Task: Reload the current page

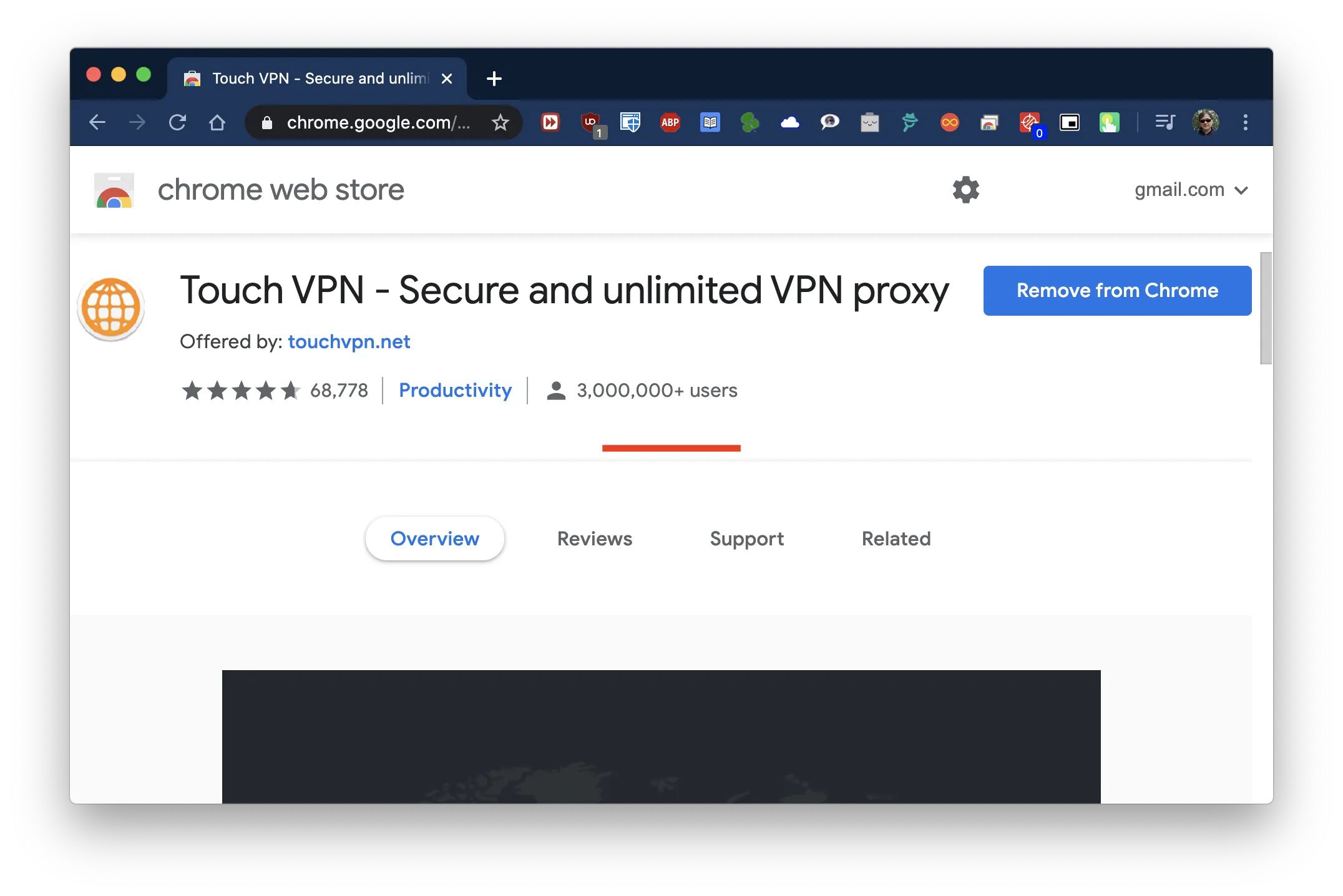Action: tap(177, 122)
